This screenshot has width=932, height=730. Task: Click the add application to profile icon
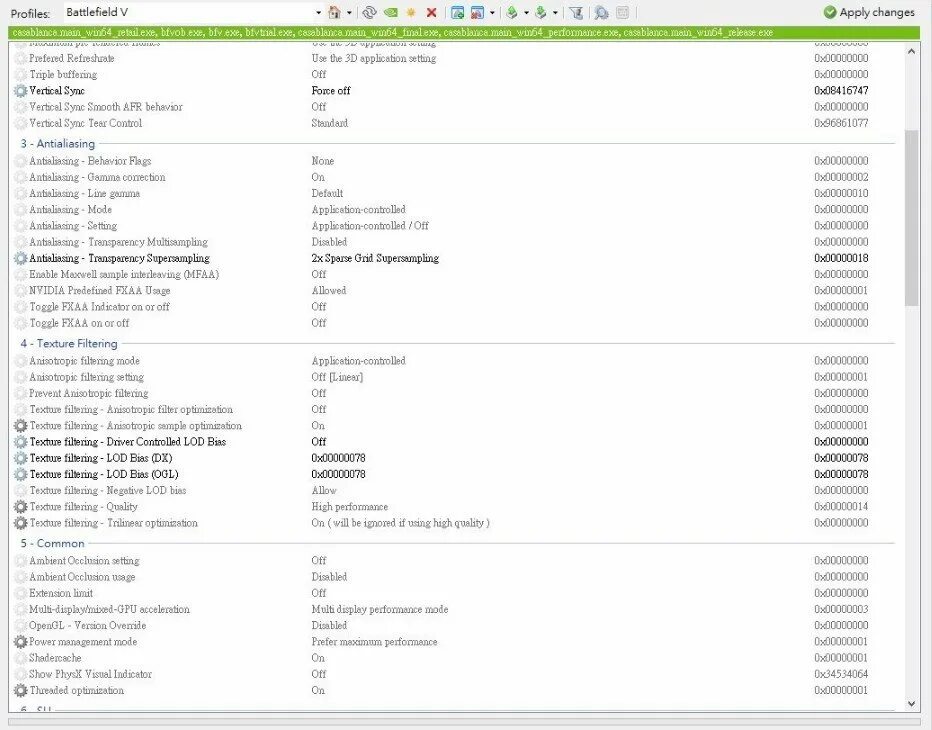tap(457, 12)
